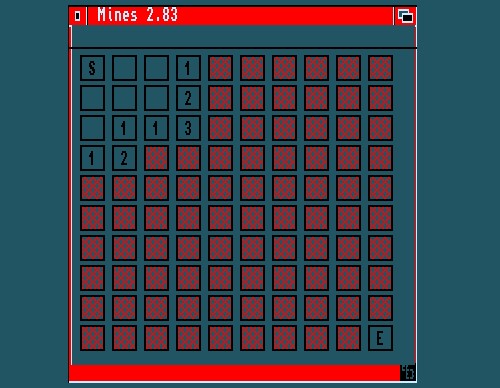Viewport: 500px width, 388px height.
Task: Uncover the hidden tile directly above E
Action: pyautogui.click(x=380, y=308)
